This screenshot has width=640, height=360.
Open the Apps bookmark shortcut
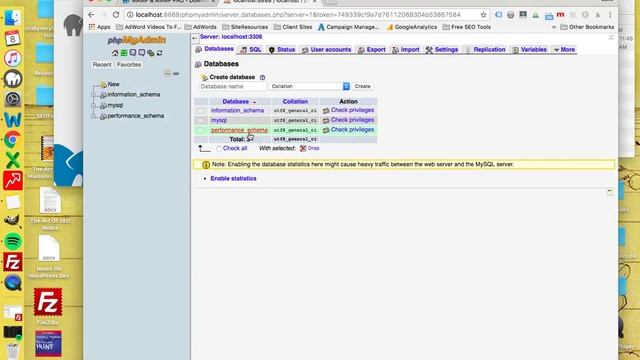(x=100, y=27)
